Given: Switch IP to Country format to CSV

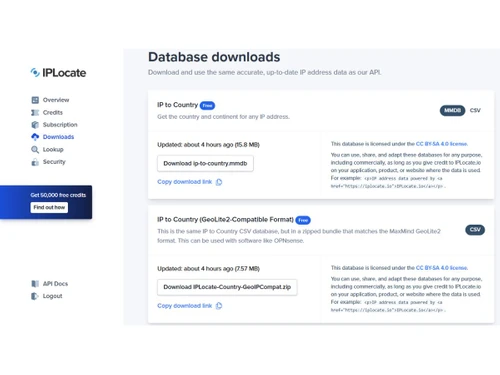Looking at the screenshot, I should pyautogui.click(x=475, y=110).
